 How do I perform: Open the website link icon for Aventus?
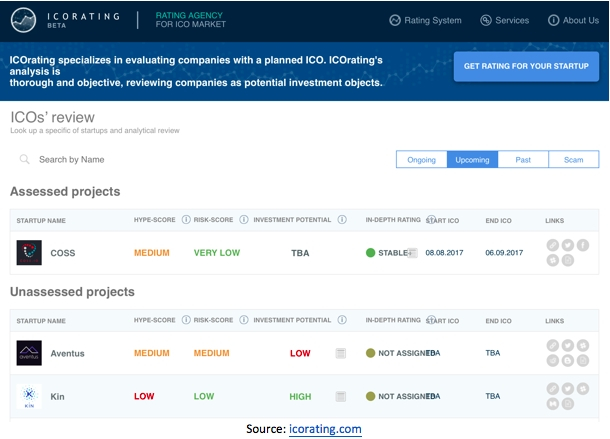coord(552,346)
